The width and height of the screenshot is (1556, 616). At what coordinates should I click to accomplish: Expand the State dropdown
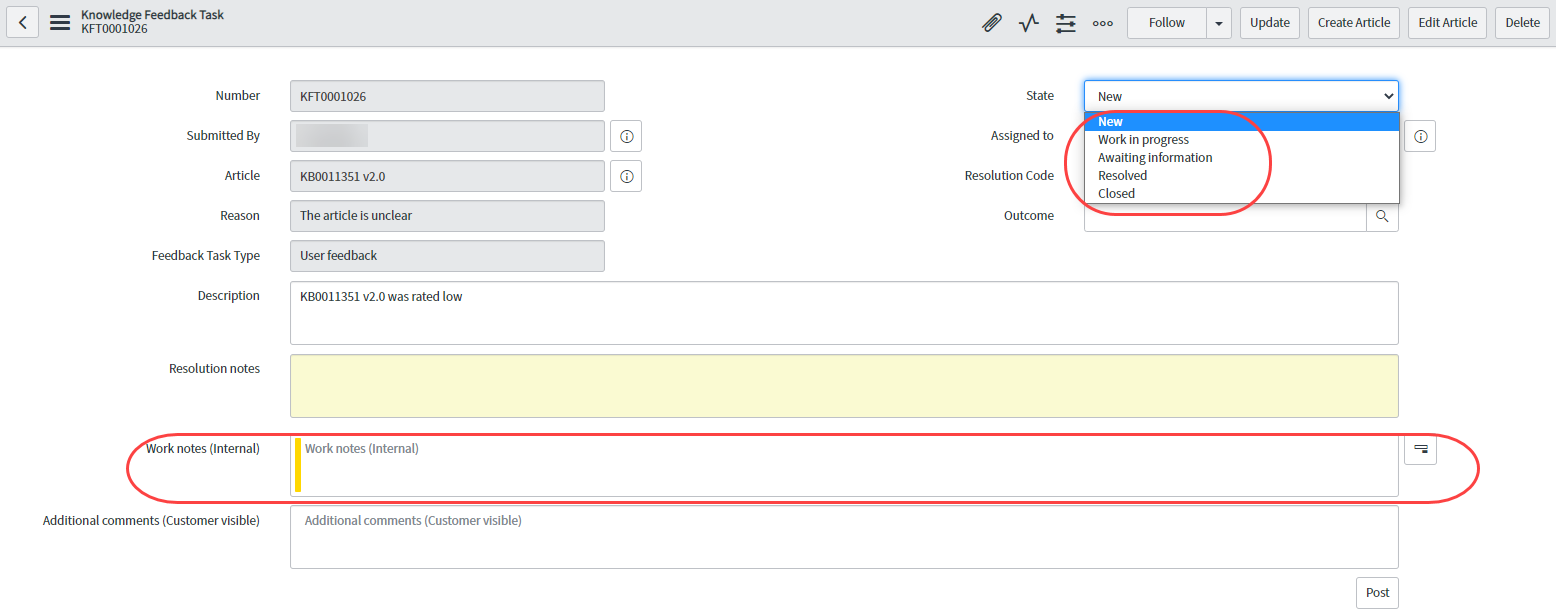coord(1390,95)
